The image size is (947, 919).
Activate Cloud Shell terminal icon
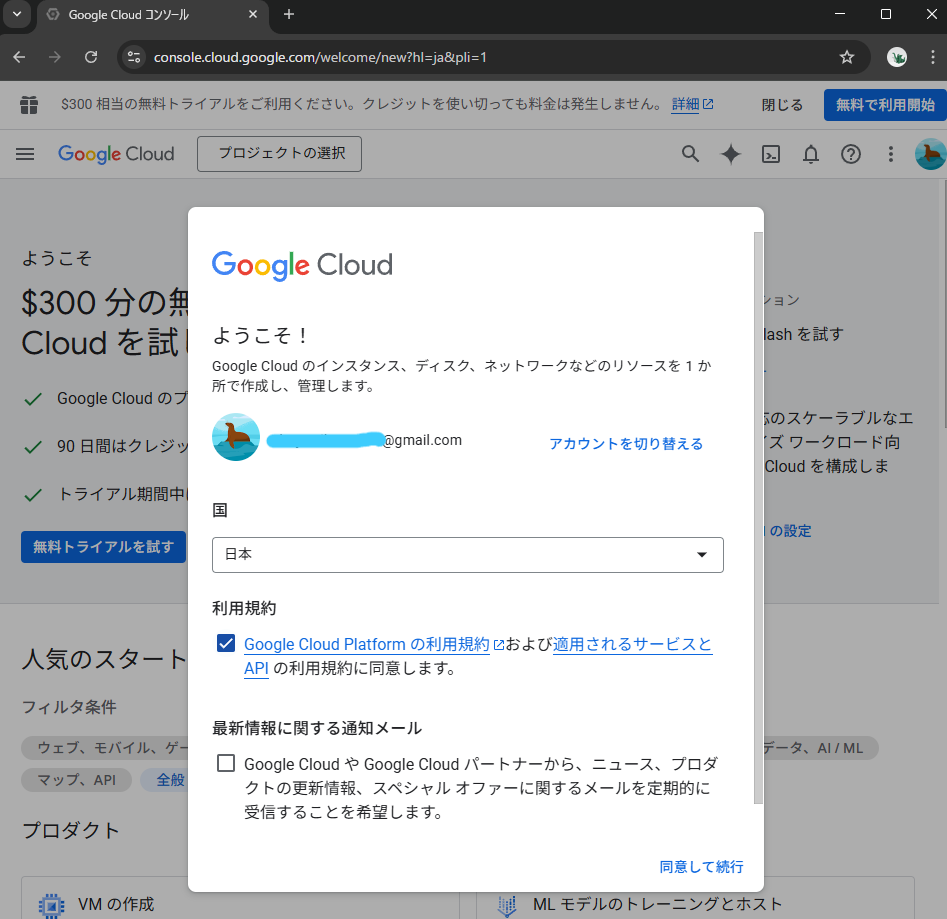coord(771,154)
